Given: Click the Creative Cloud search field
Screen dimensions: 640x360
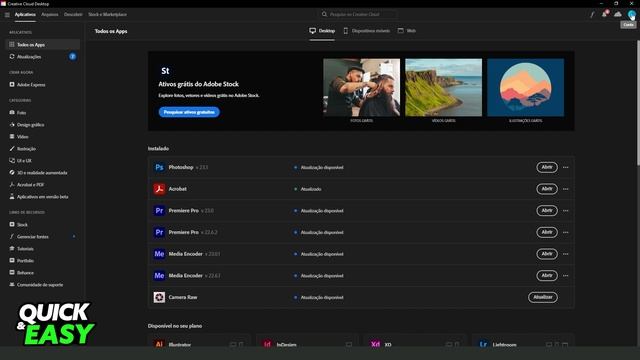Looking at the screenshot, I should (357, 14).
